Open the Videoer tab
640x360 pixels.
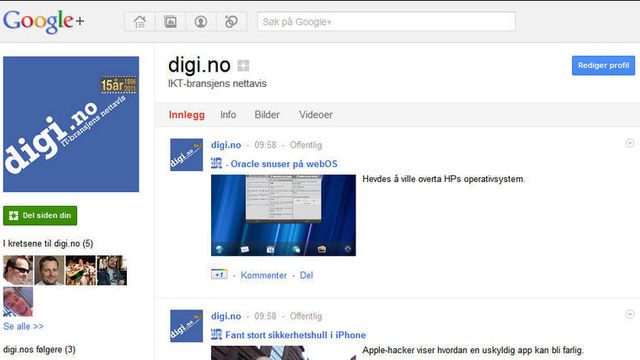[x=316, y=115]
